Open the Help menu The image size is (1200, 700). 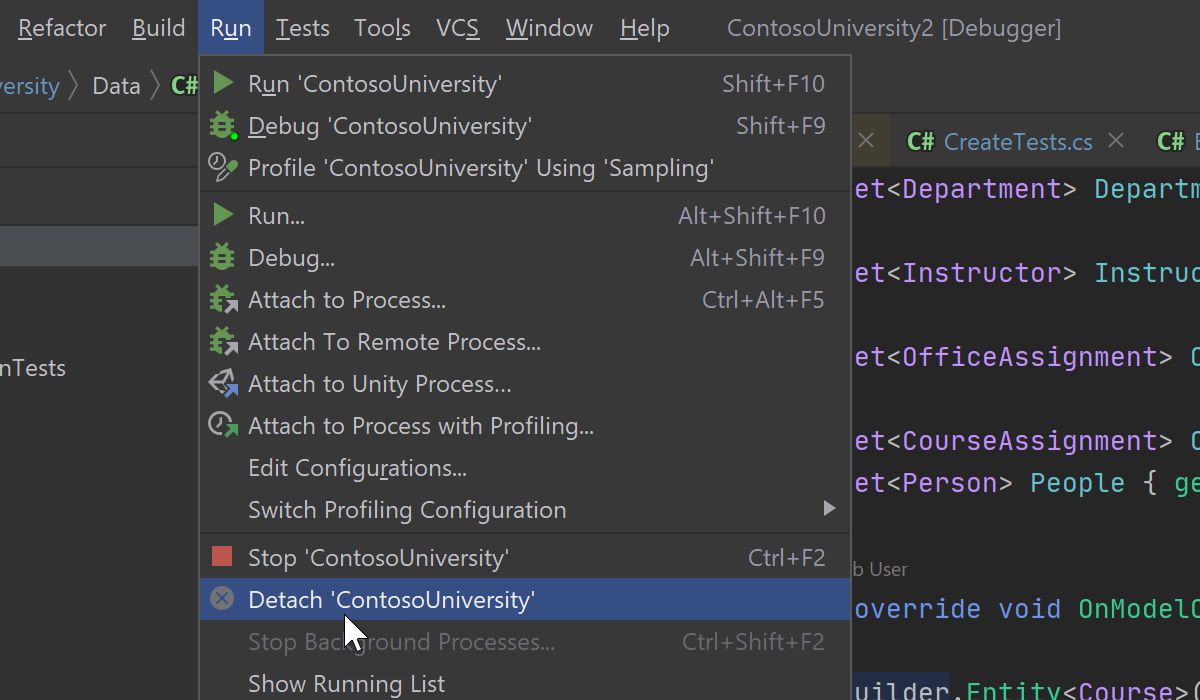point(645,28)
